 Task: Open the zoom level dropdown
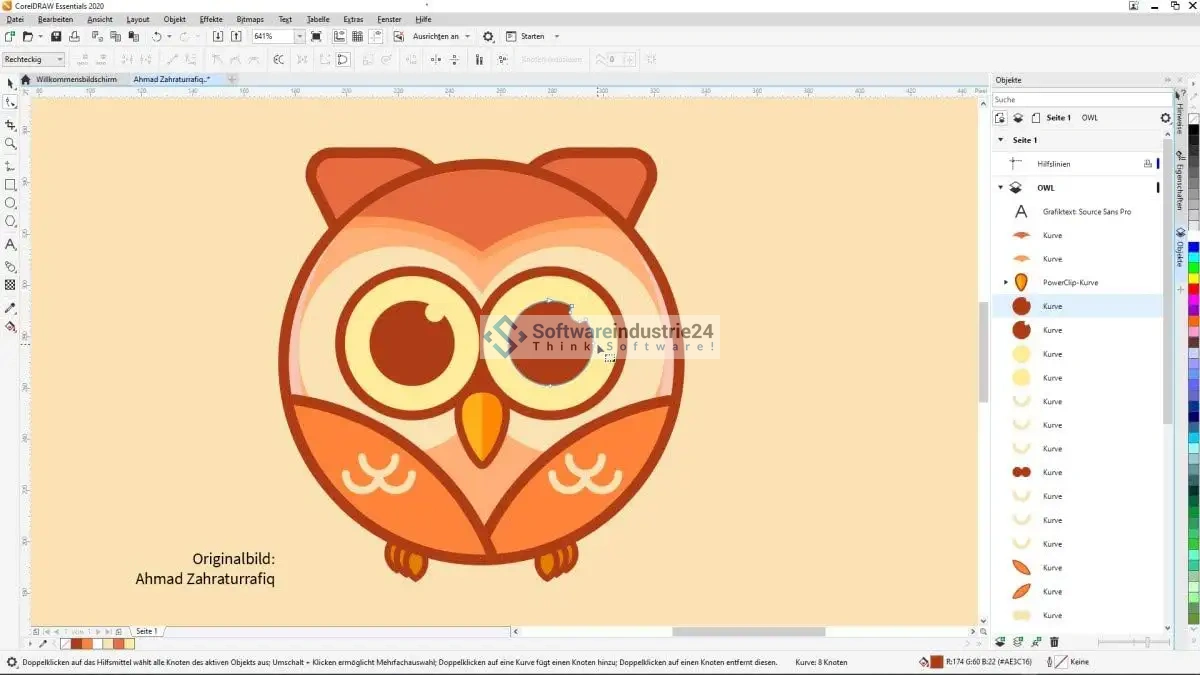[x=299, y=37]
